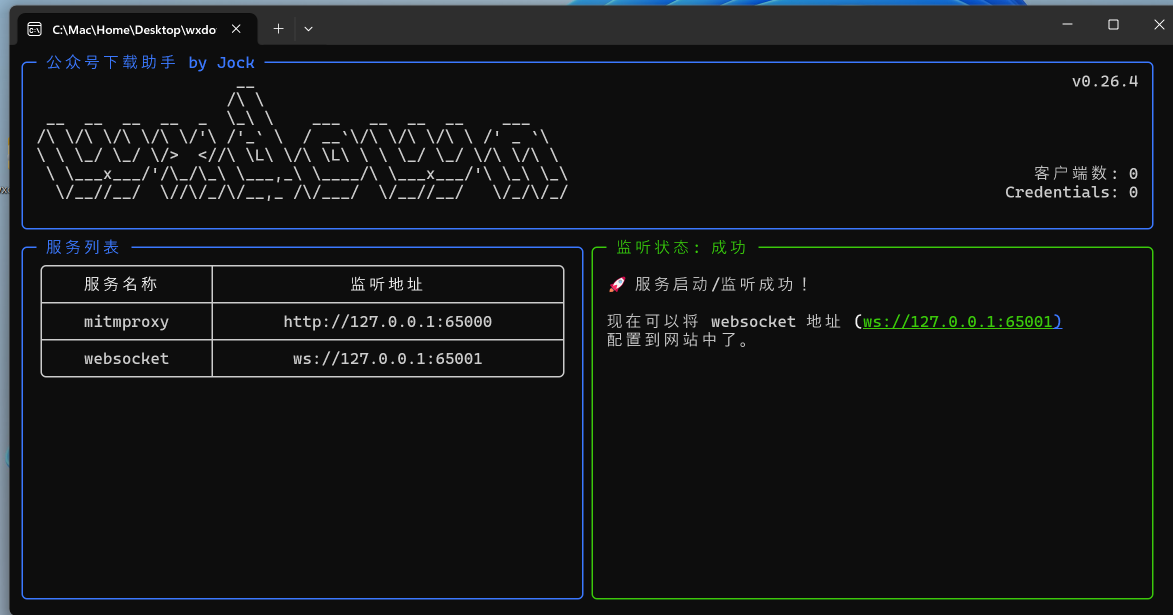Open a new tab with the plus button
The image size is (1173, 615).
(x=279, y=29)
